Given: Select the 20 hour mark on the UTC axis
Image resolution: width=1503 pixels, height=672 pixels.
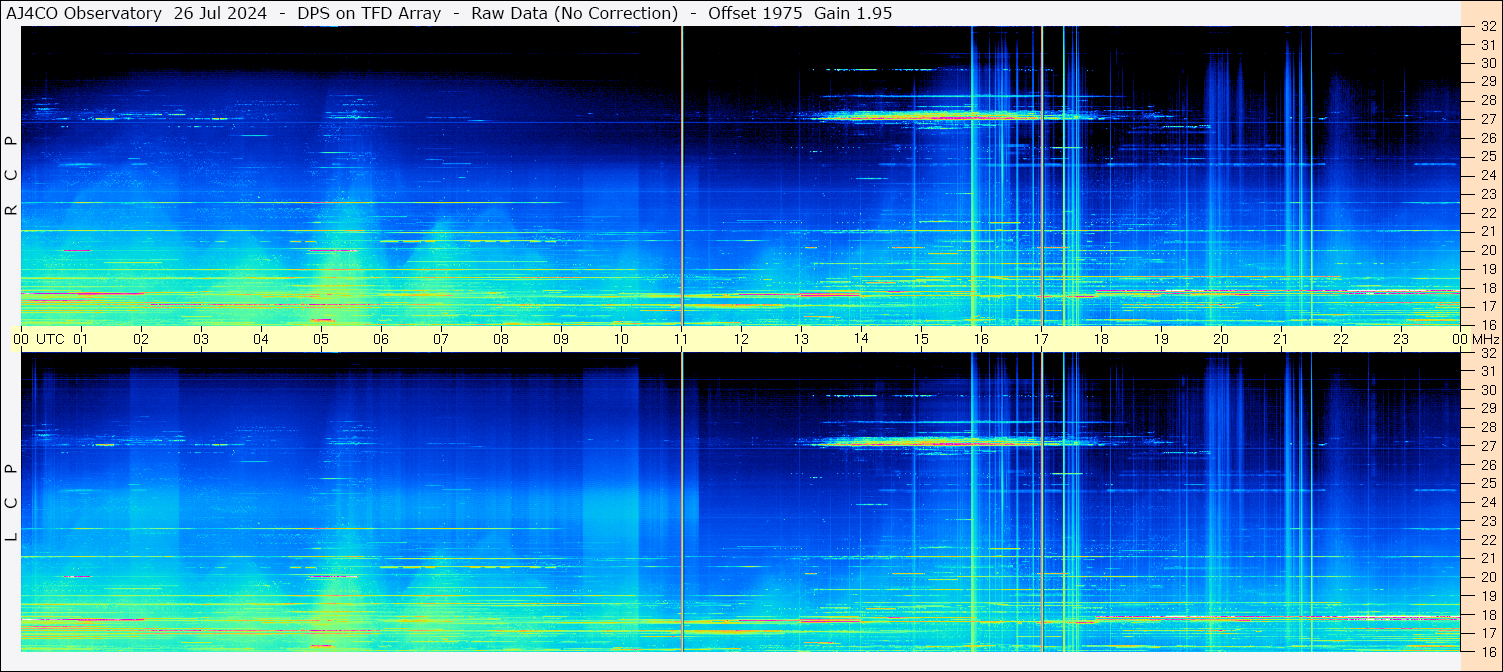Looking at the screenshot, I should [x=1221, y=339].
